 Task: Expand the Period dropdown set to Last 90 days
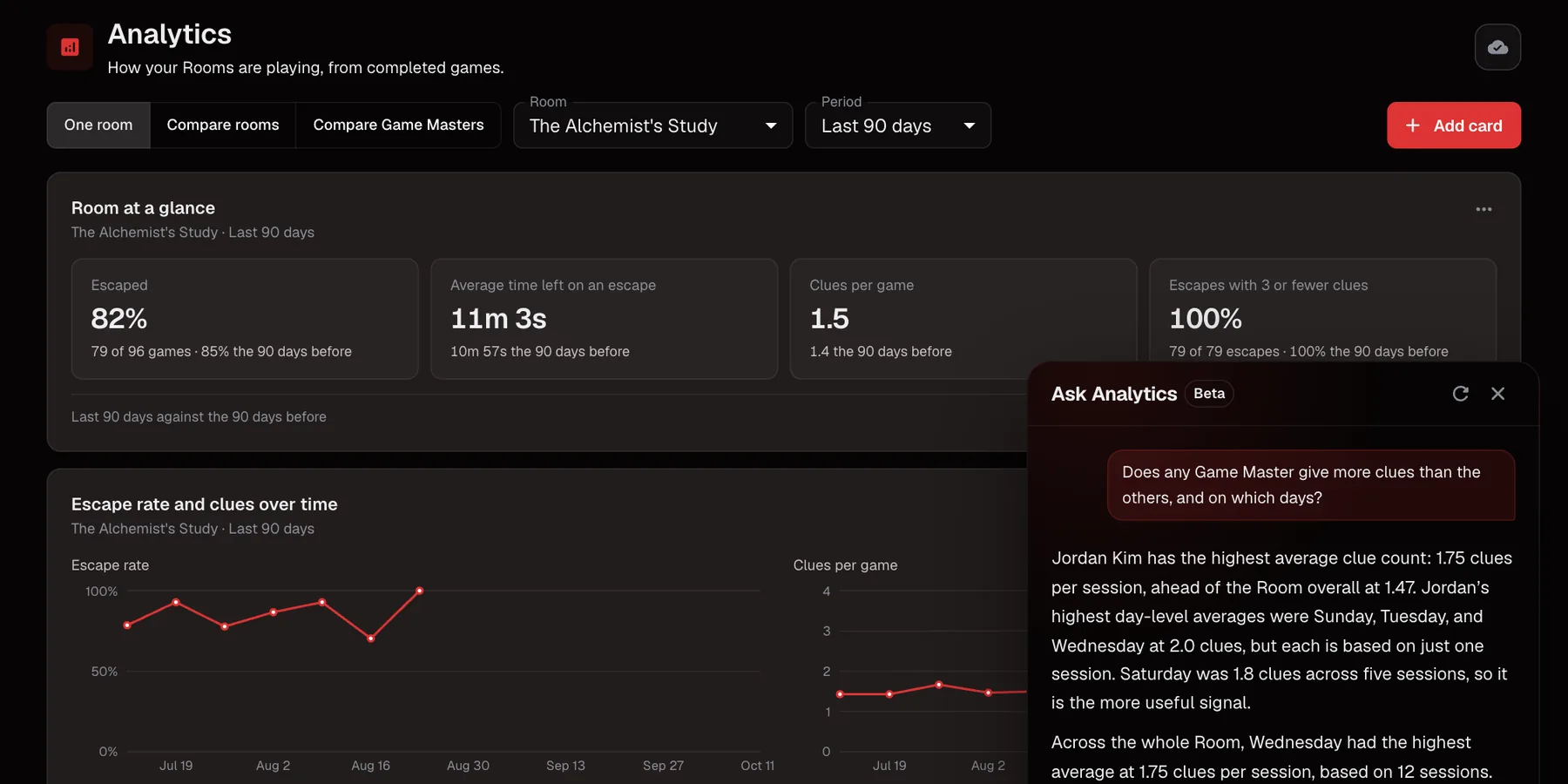pos(898,125)
